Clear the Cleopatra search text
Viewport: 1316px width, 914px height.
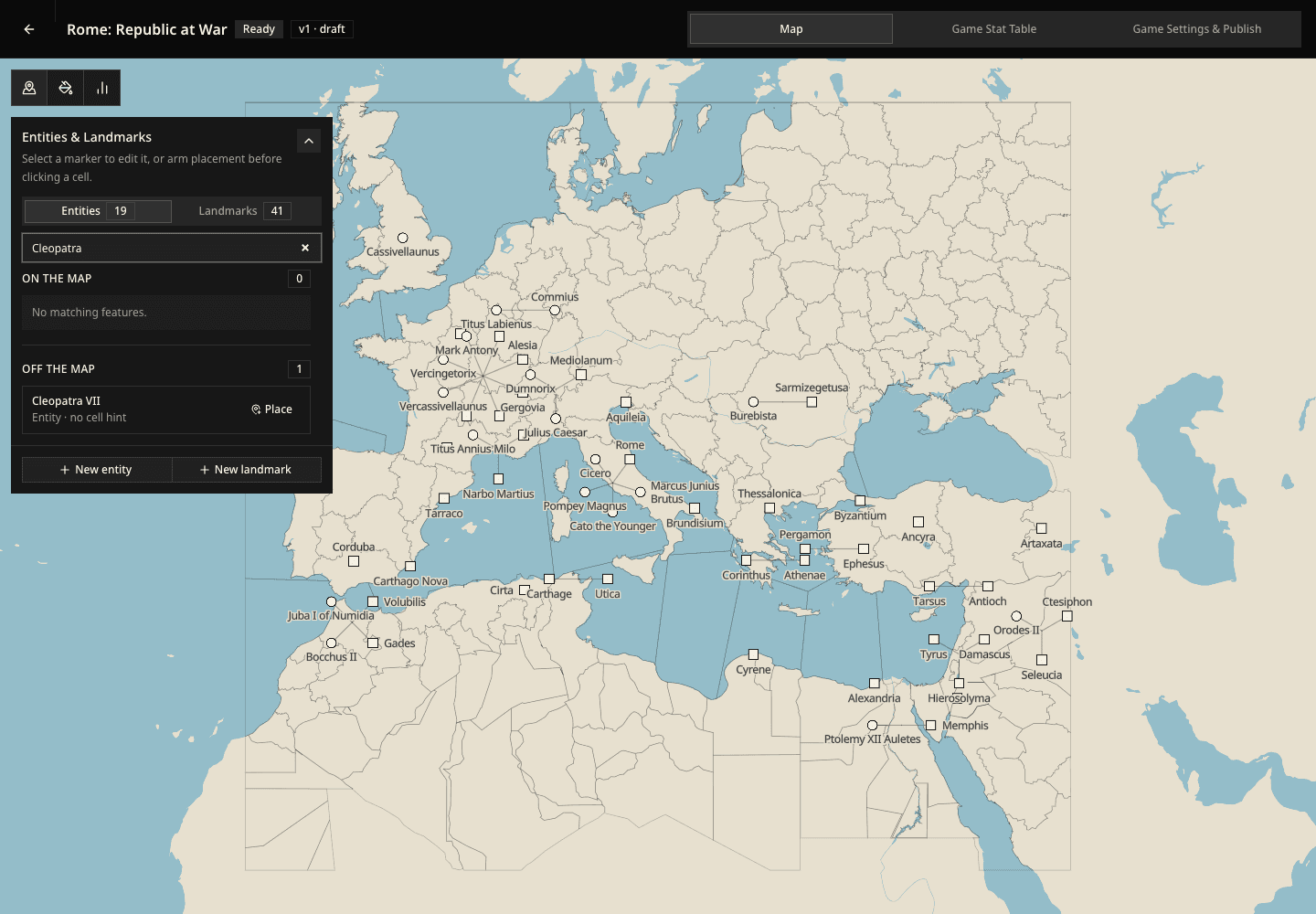(305, 248)
